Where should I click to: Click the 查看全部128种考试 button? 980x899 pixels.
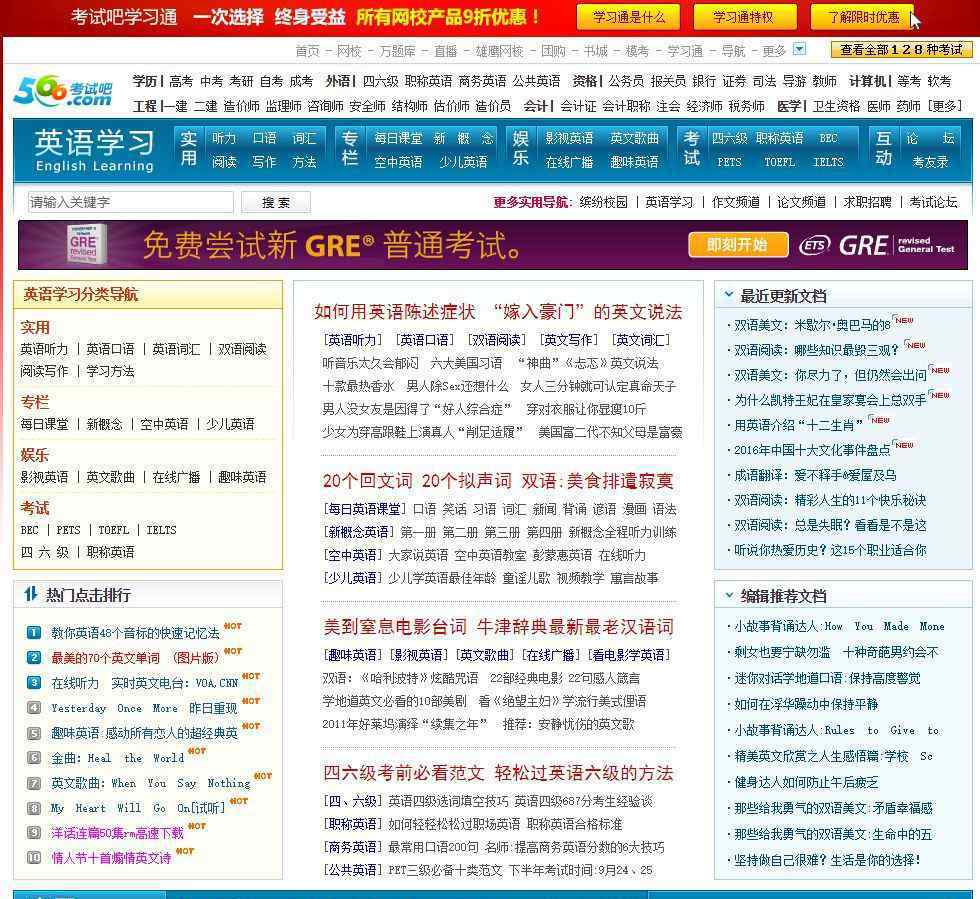[x=900, y=49]
